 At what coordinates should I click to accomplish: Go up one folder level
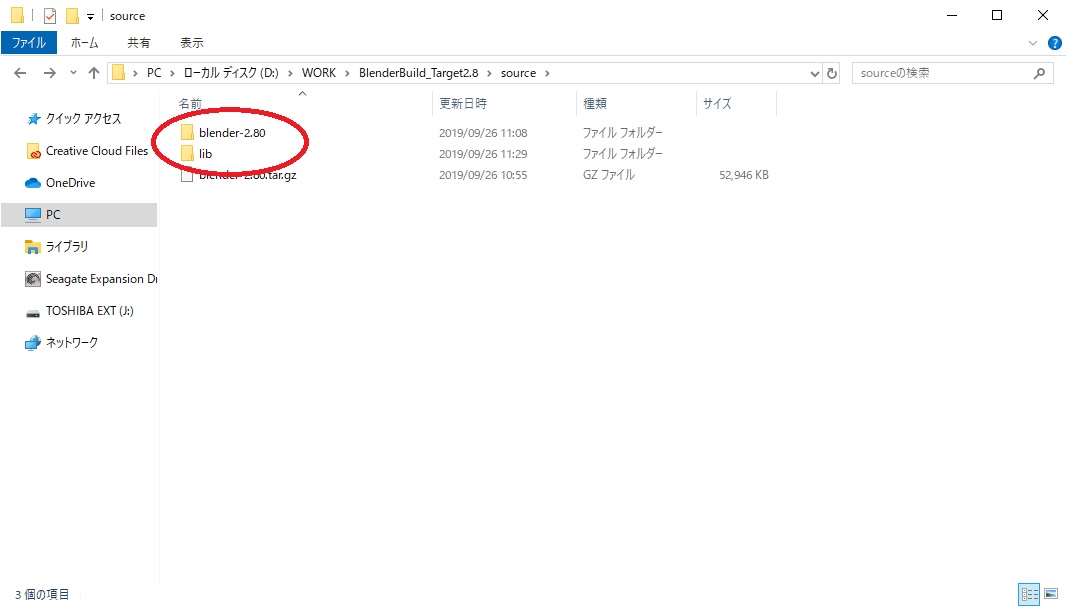[x=94, y=73]
